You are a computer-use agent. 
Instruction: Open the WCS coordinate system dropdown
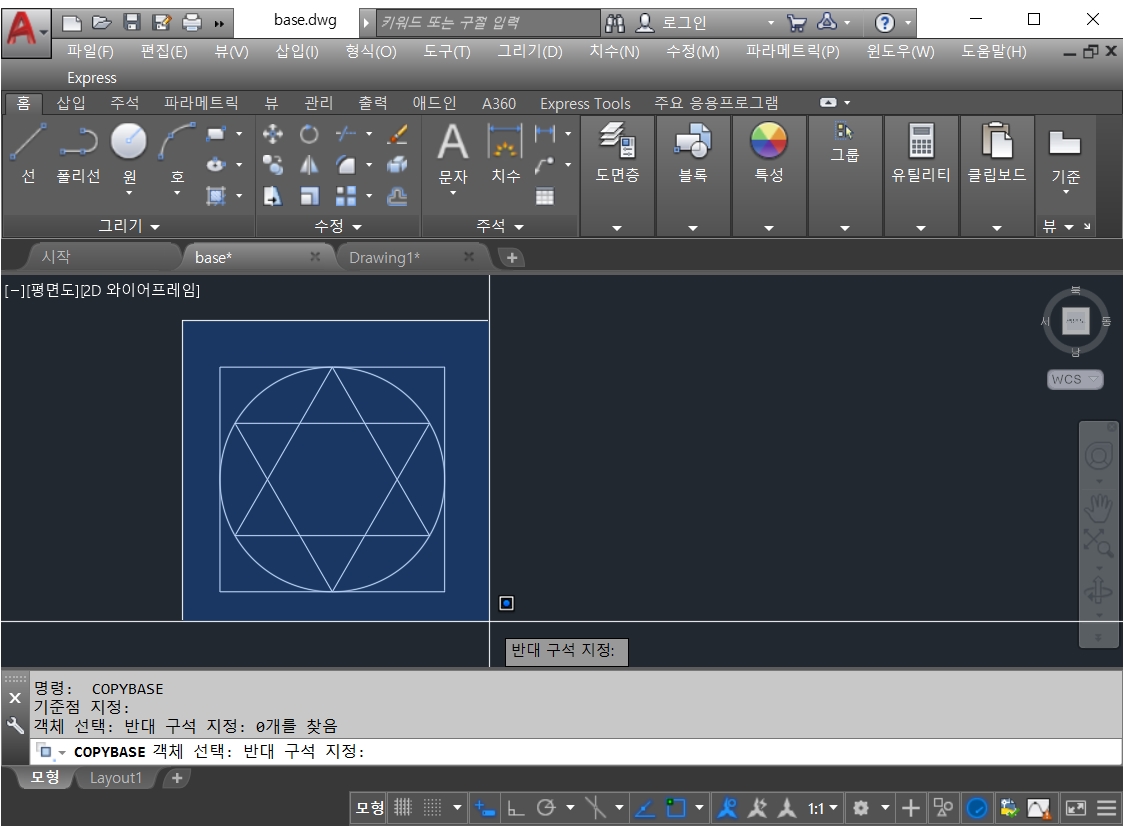coord(1075,379)
